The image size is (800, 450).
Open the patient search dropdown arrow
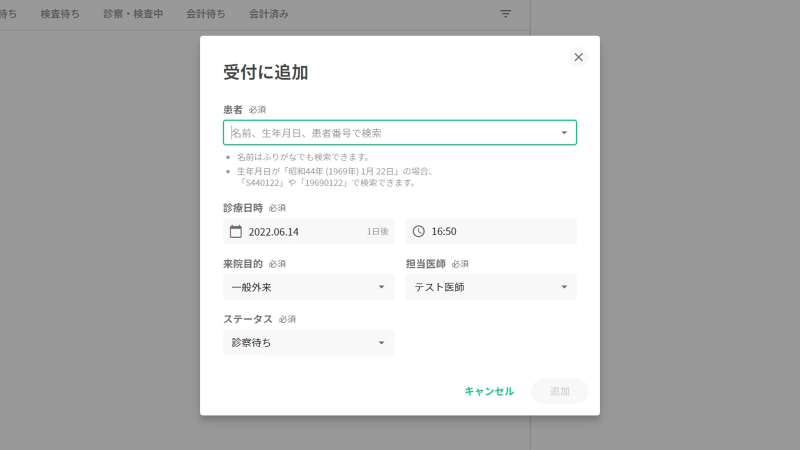[x=564, y=133]
